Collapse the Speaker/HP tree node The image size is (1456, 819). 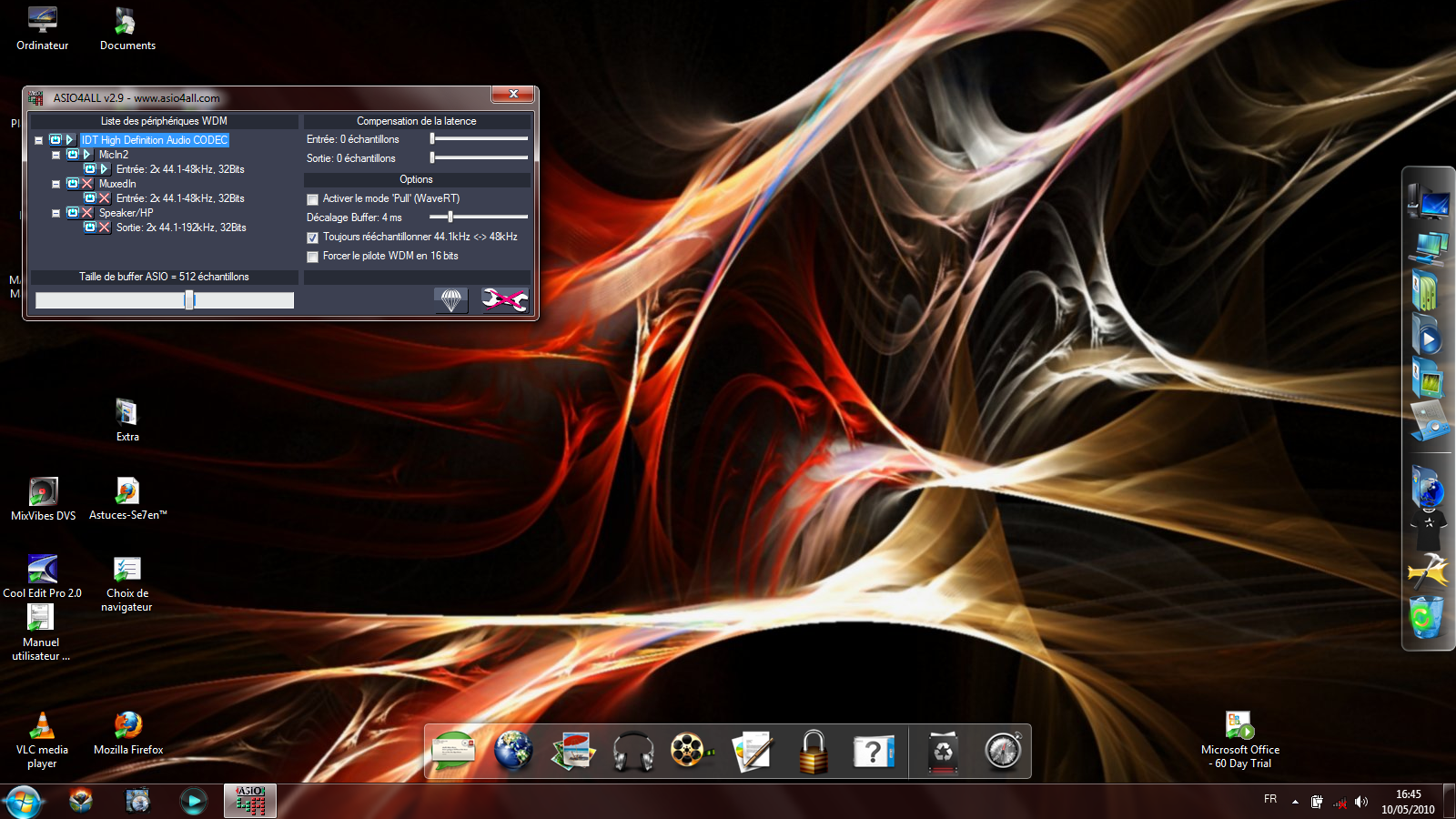tap(56, 213)
